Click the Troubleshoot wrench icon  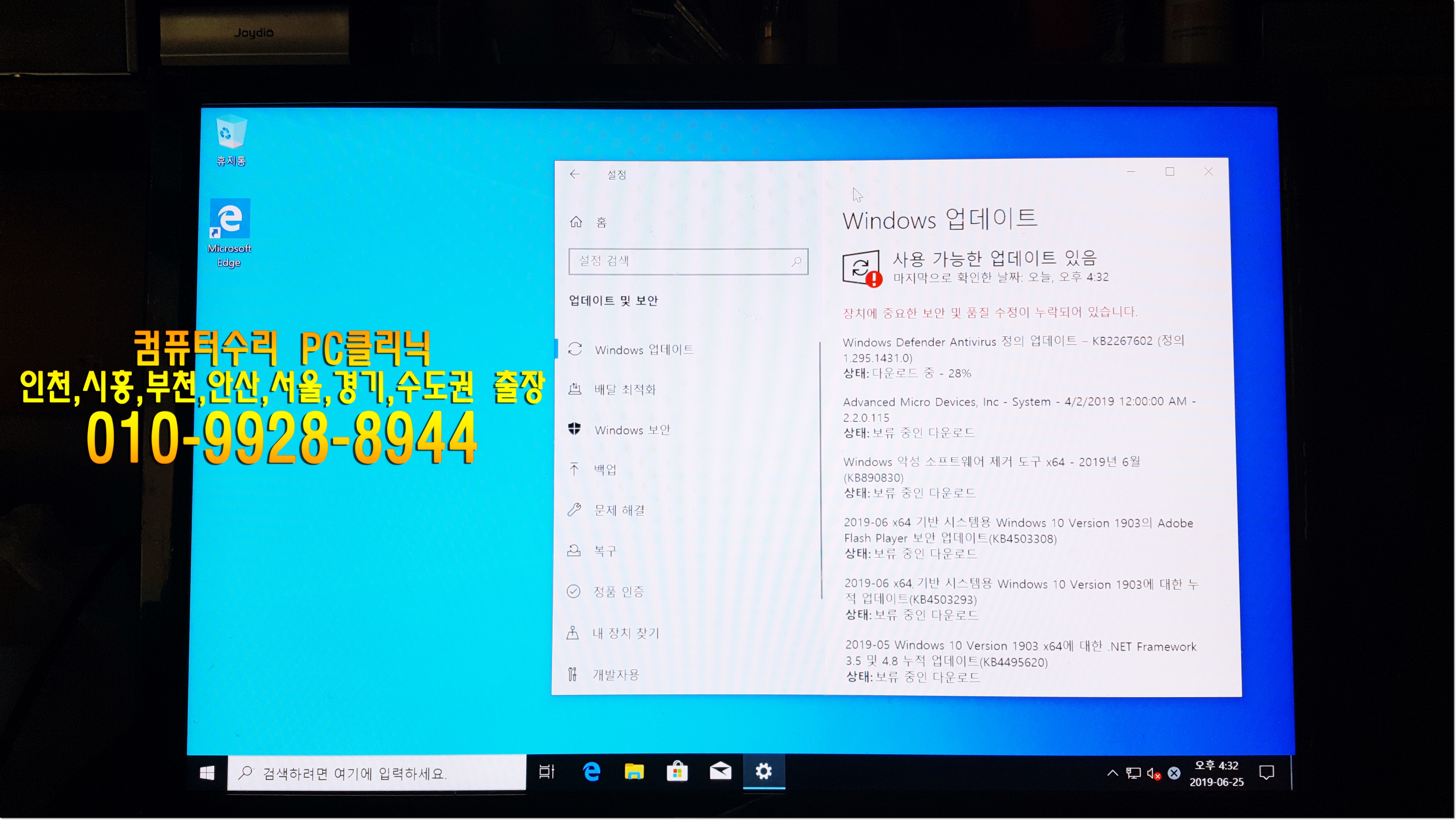574,510
